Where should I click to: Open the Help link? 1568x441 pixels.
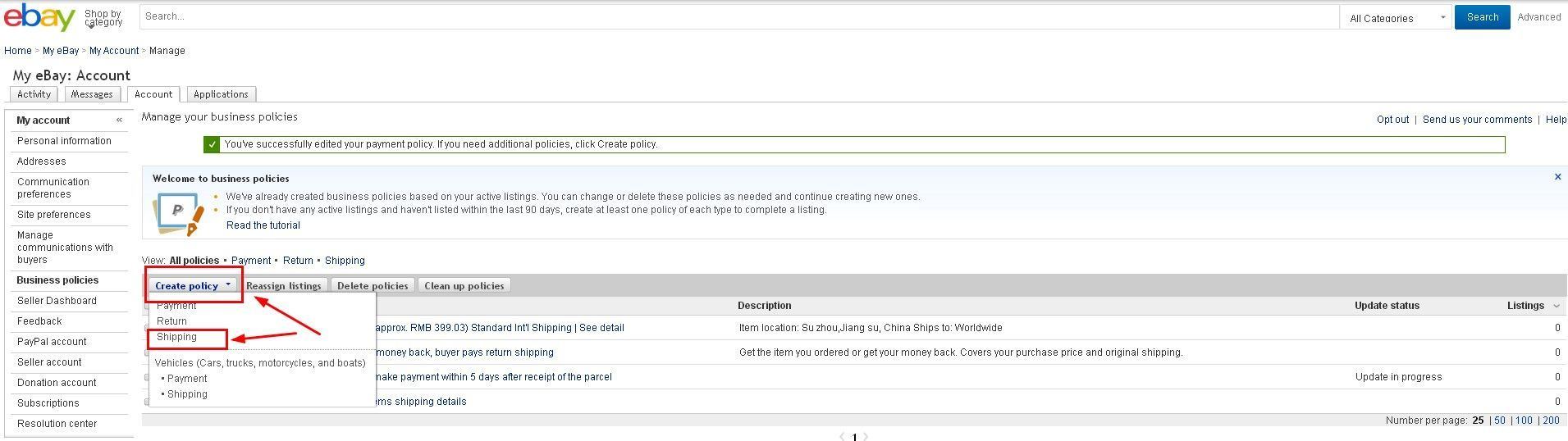[x=1556, y=120]
